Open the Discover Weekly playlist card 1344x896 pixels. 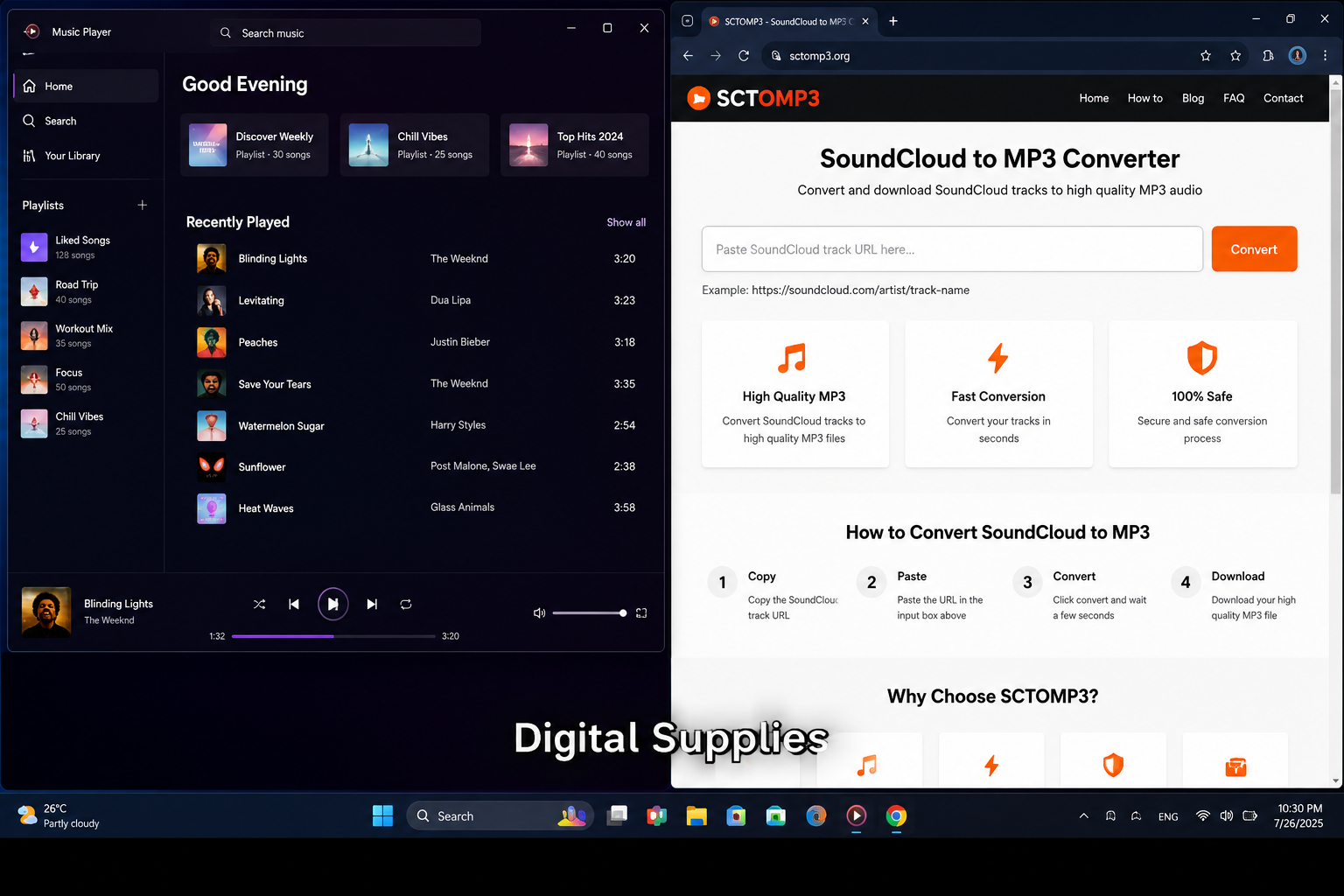click(x=255, y=145)
